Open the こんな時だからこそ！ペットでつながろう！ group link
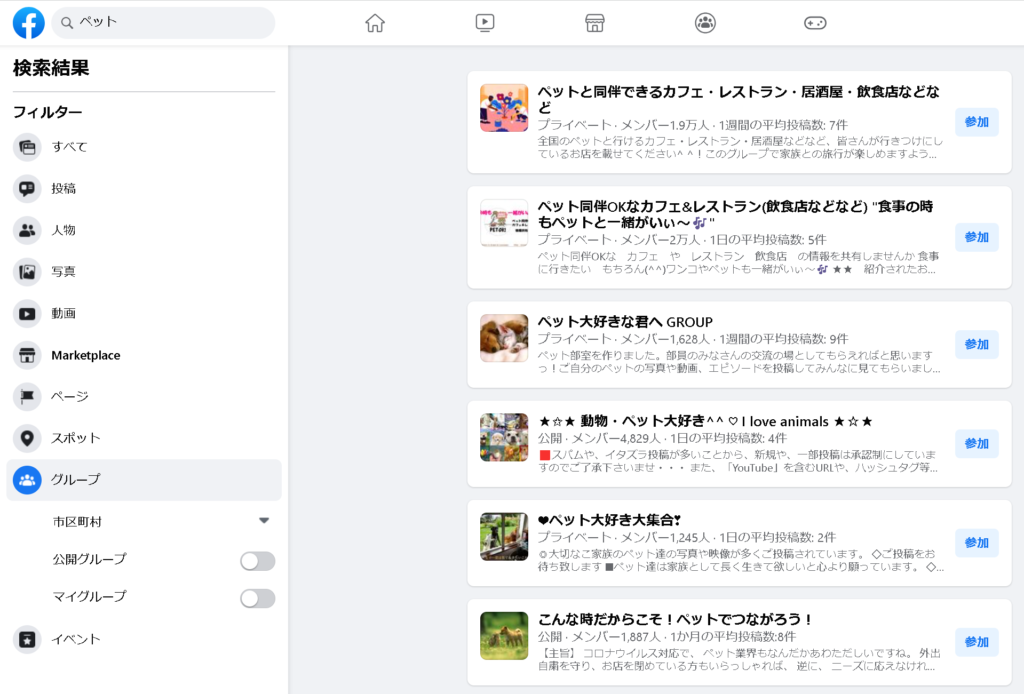This screenshot has height=694, width=1024. [675, 619]
